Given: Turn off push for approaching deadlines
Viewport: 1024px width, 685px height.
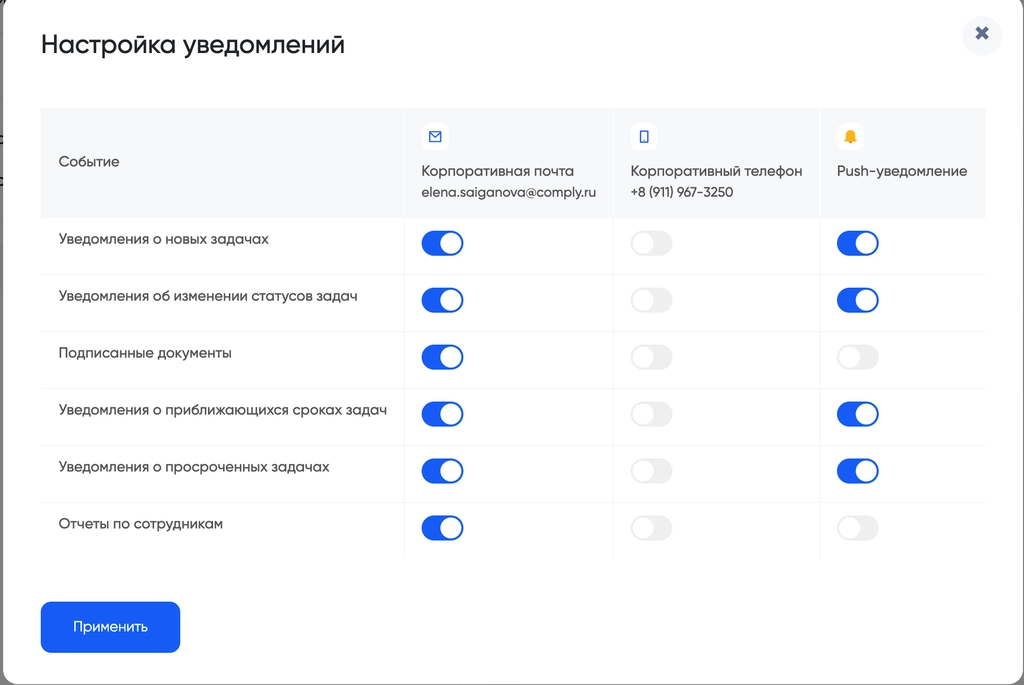Looking at the screenshot, I should click(x=857, y=414).
